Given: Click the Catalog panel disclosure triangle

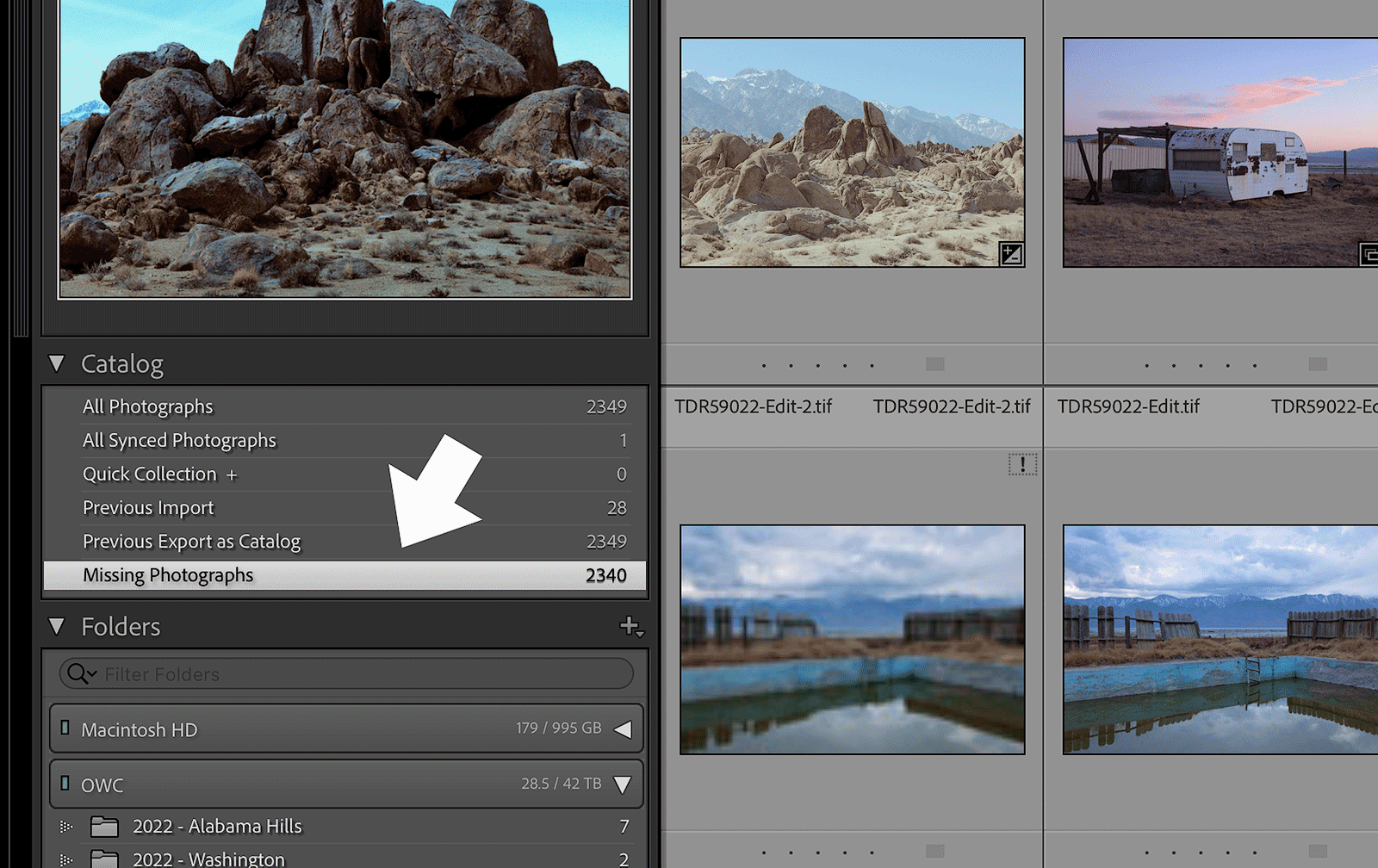Looking at the screenshot, I should coord(57,363).
